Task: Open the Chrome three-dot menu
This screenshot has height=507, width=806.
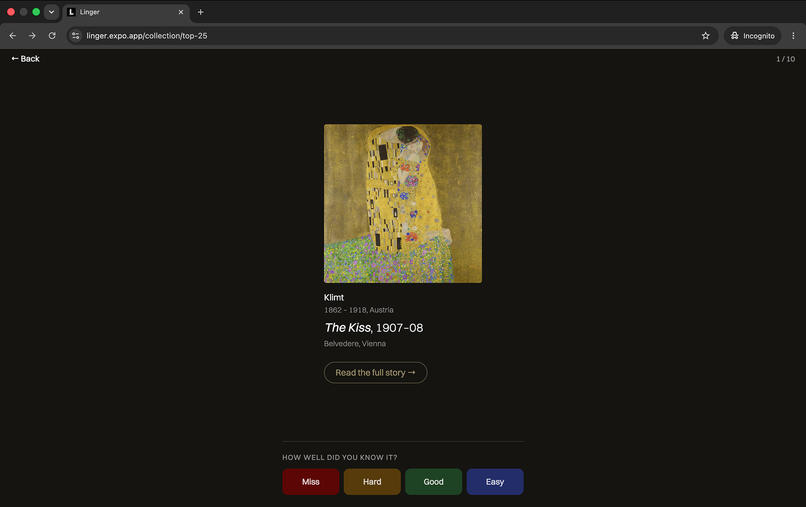Action: [x=793, y=35]
